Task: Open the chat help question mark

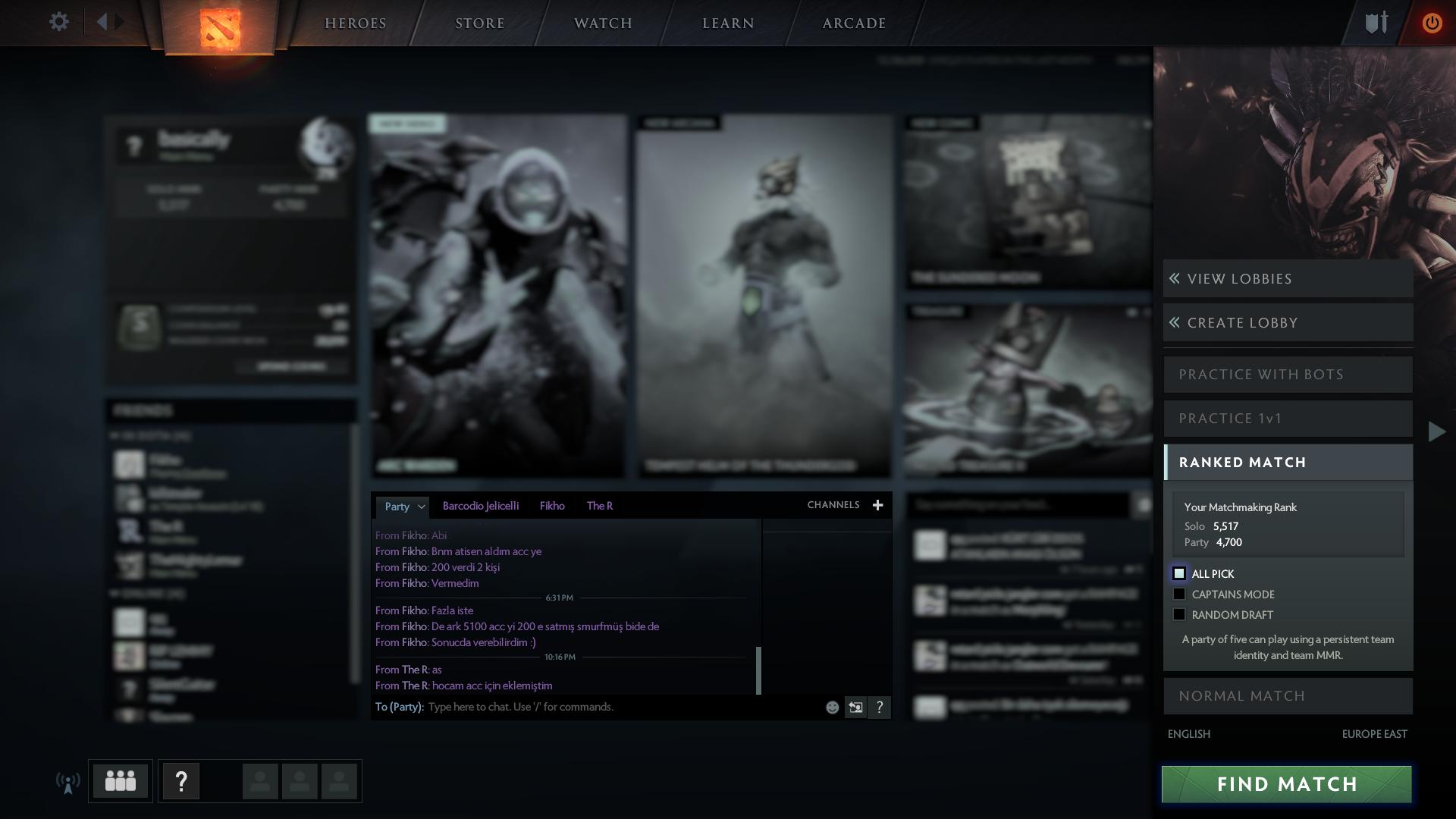Action: tap(880, 708)
